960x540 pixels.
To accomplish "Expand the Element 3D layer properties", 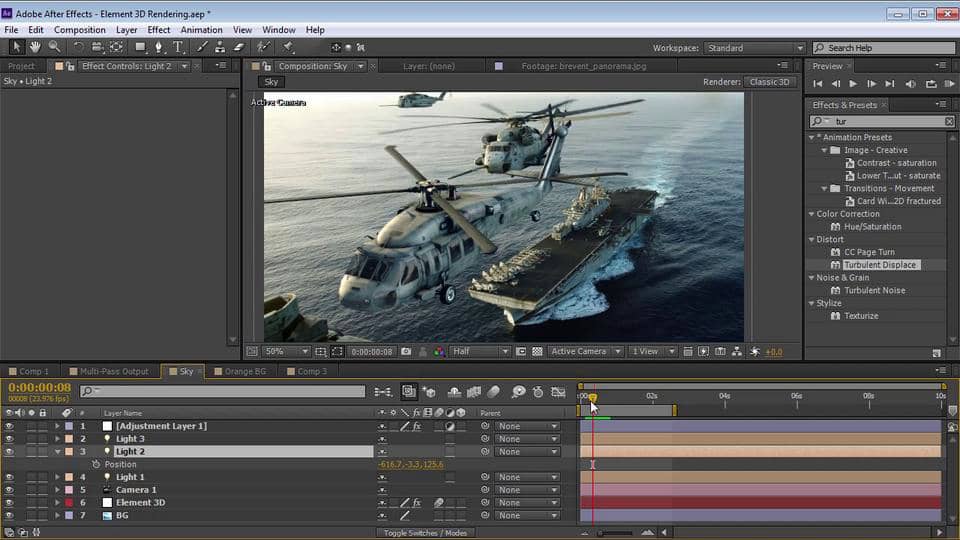I will click(58, 503).
